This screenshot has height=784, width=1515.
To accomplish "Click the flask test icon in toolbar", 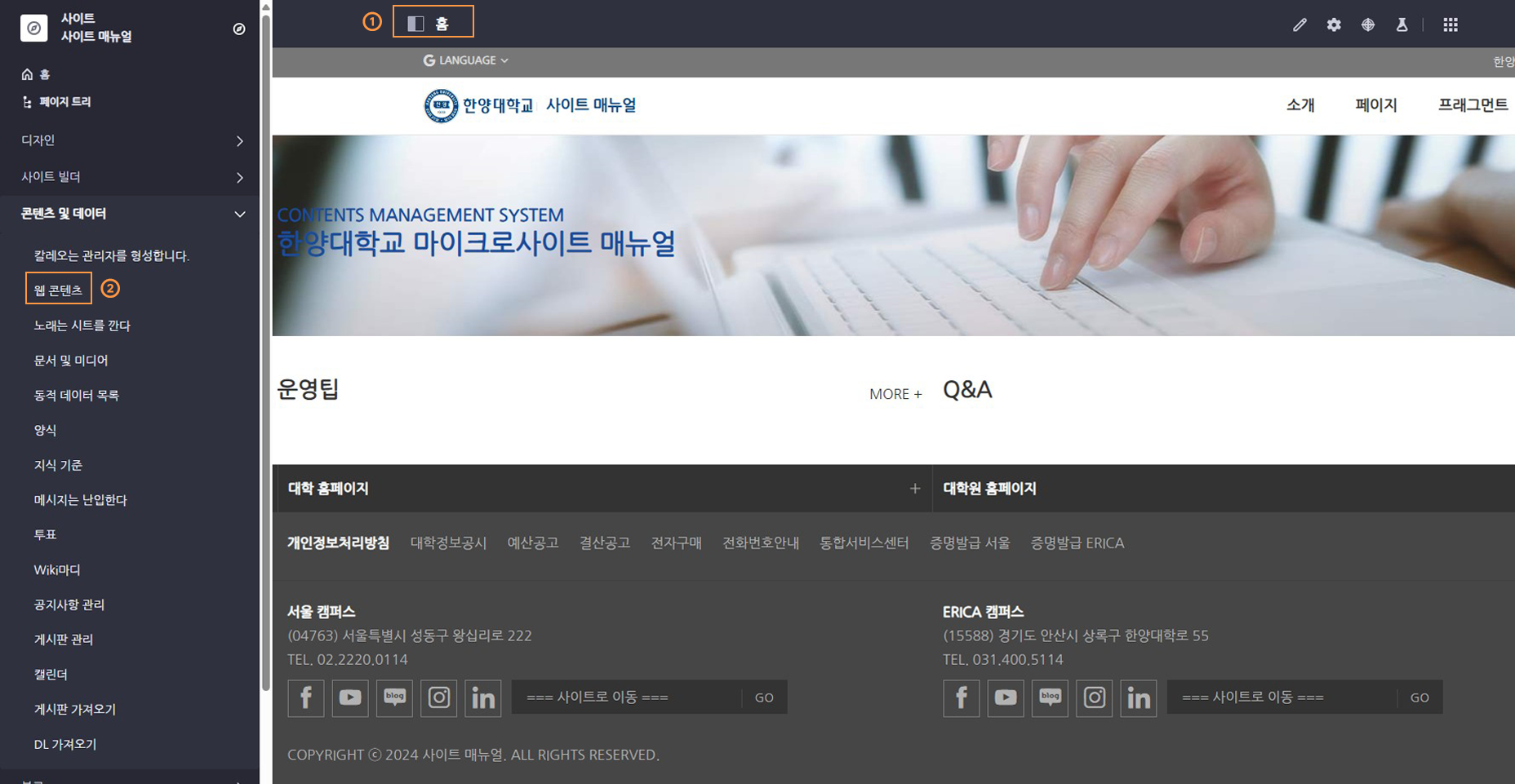I will (x=1402, y=25).
